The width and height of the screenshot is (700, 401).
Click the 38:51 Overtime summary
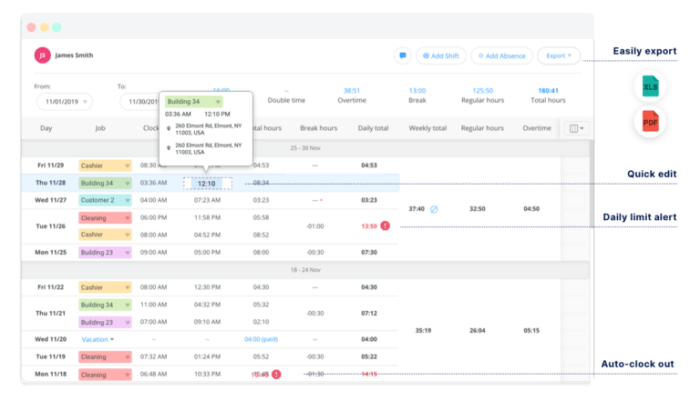click(x=352, y=96)
